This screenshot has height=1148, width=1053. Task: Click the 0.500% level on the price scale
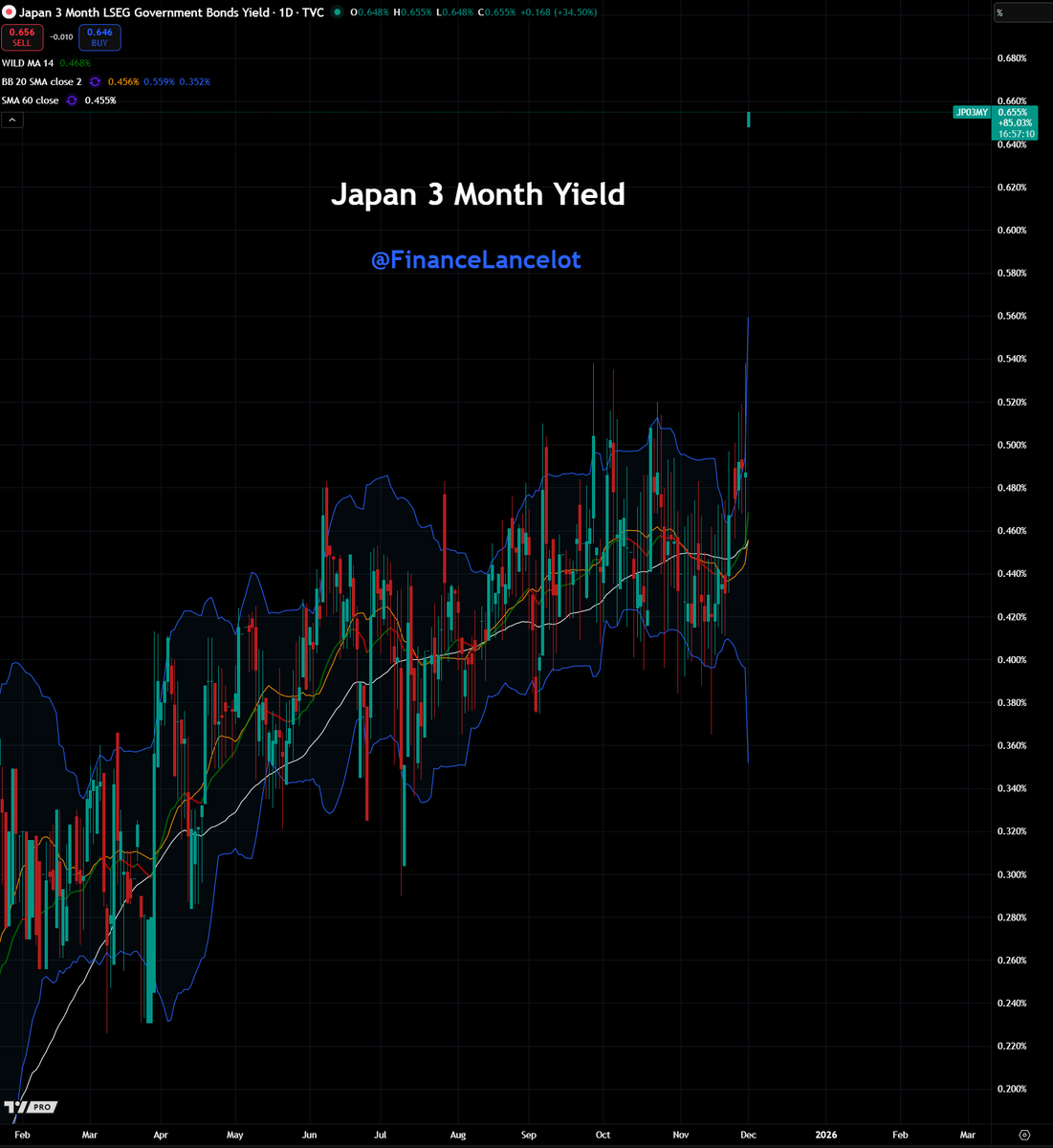click(x=1012, y=445)
